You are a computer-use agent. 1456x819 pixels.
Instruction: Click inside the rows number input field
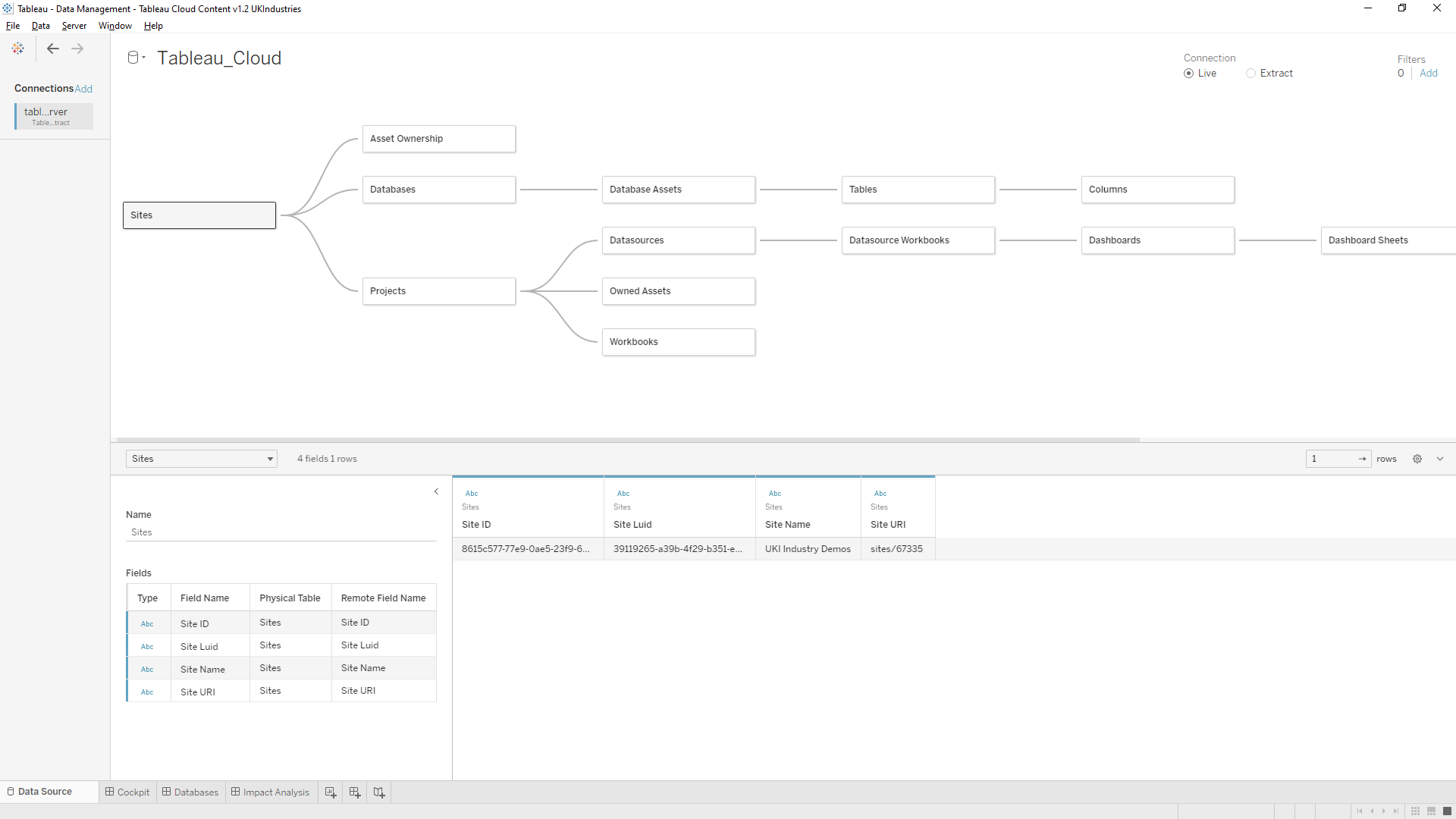[x=1331, y=459]
